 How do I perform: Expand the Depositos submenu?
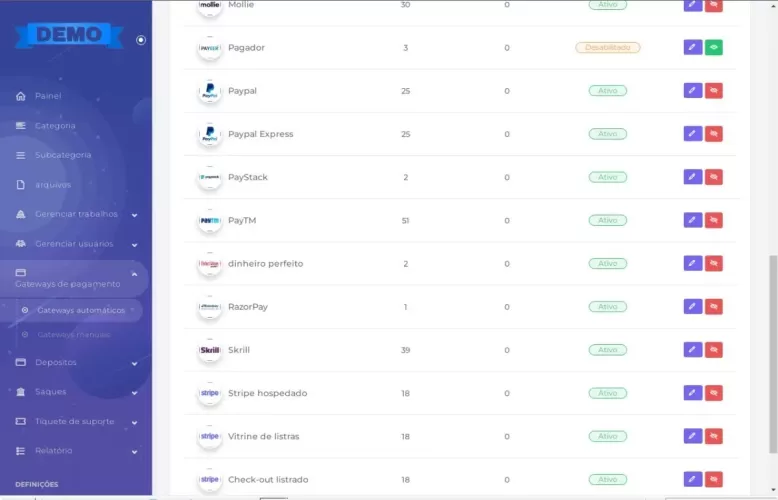134,363
